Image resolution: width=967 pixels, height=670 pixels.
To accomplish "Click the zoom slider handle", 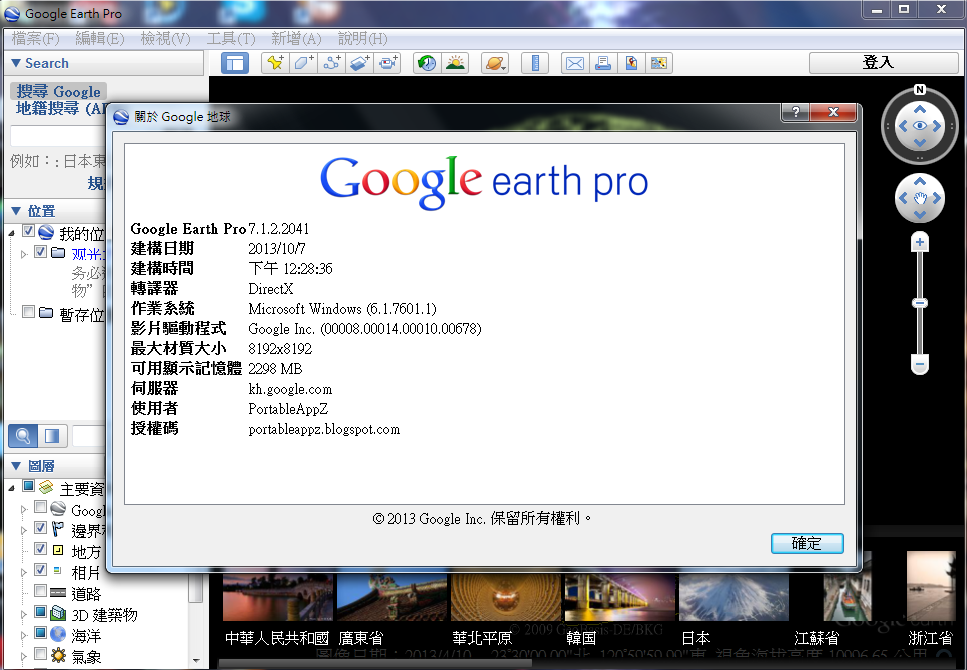I will coord(920,303).
